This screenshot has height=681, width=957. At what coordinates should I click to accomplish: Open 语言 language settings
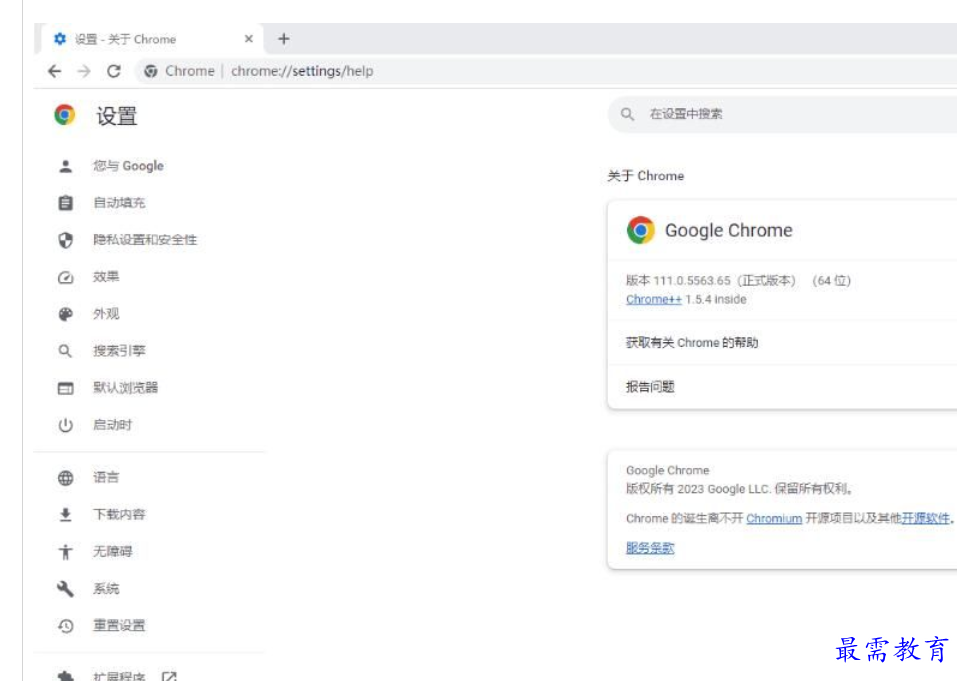[106, 477]
